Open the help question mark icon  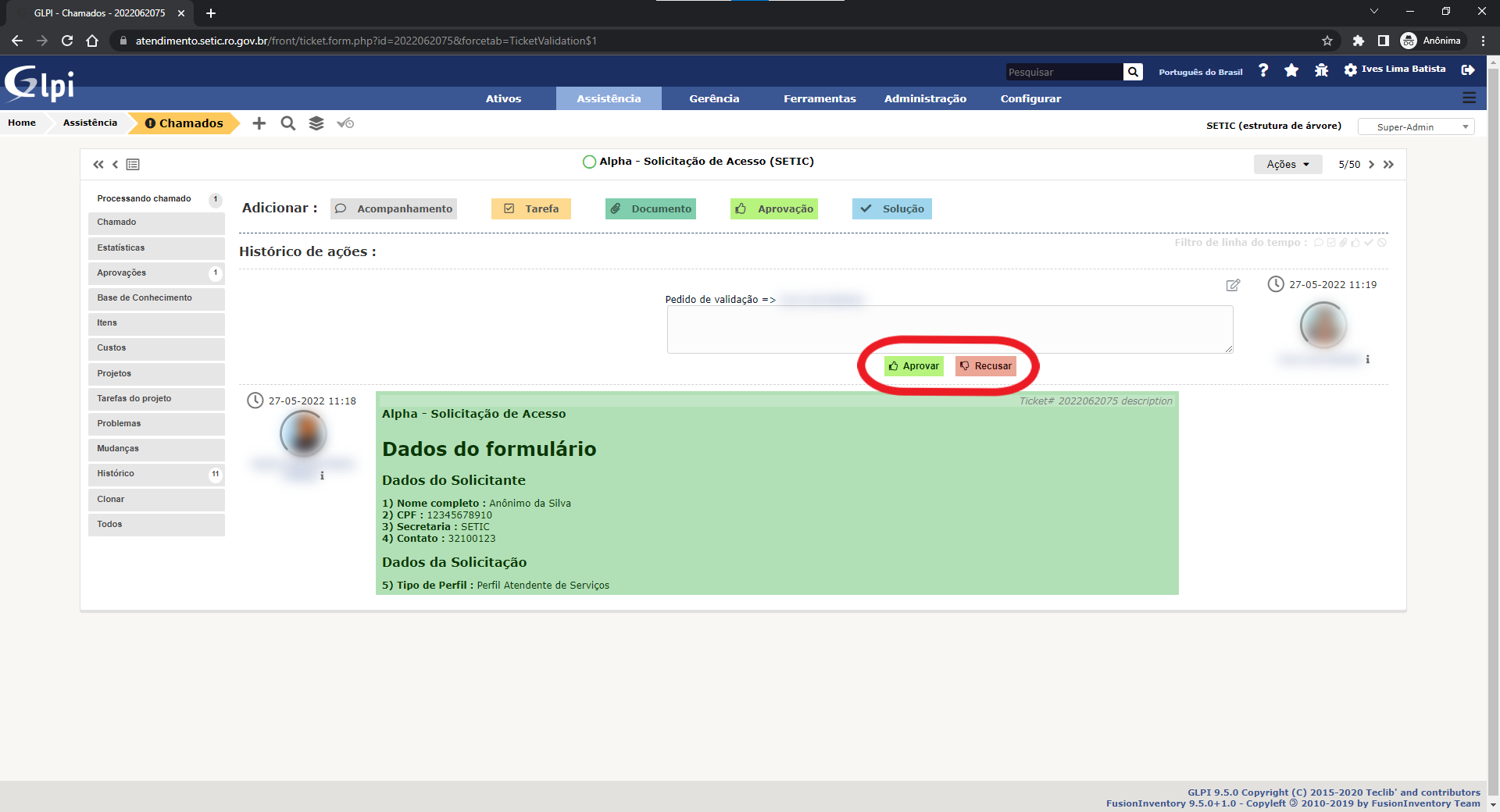point(1263,70)
